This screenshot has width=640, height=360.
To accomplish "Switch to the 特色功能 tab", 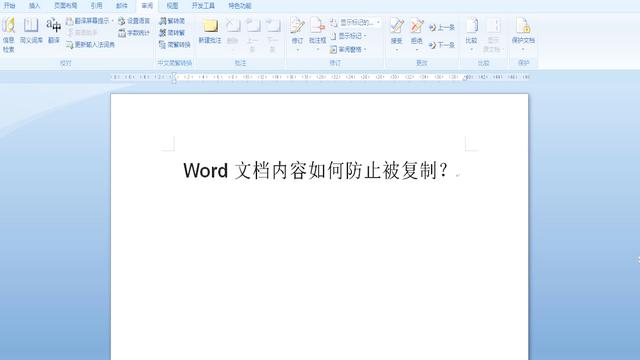I will [x=240, y=6].
